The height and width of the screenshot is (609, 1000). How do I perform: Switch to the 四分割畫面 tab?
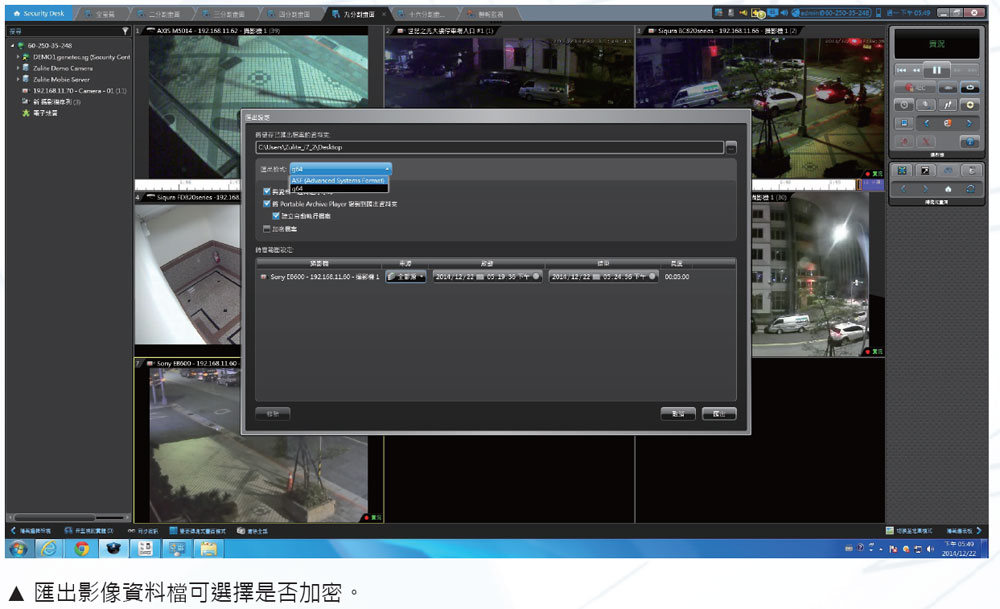click(291, 13)
